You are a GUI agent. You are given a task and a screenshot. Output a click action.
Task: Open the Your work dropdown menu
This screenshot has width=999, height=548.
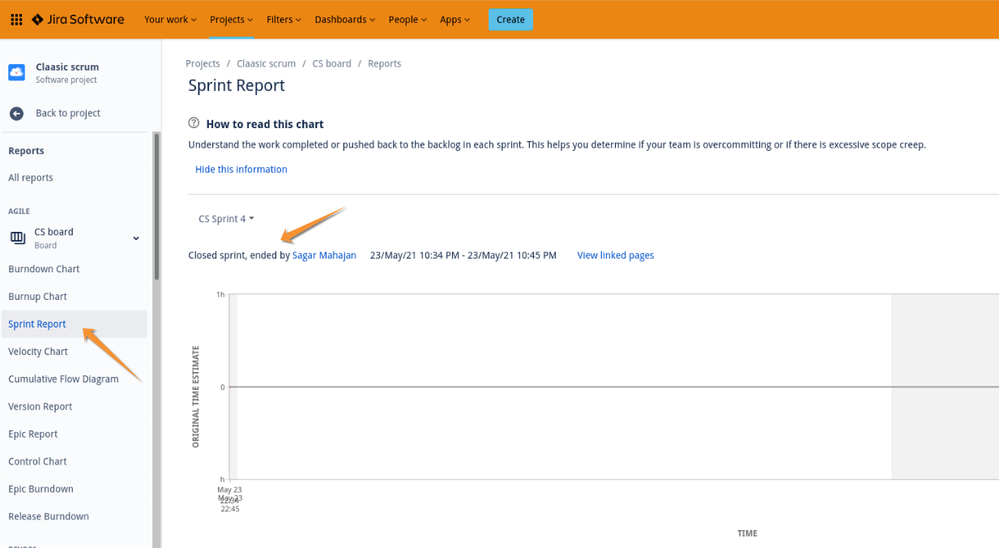[x=170, y=20]
